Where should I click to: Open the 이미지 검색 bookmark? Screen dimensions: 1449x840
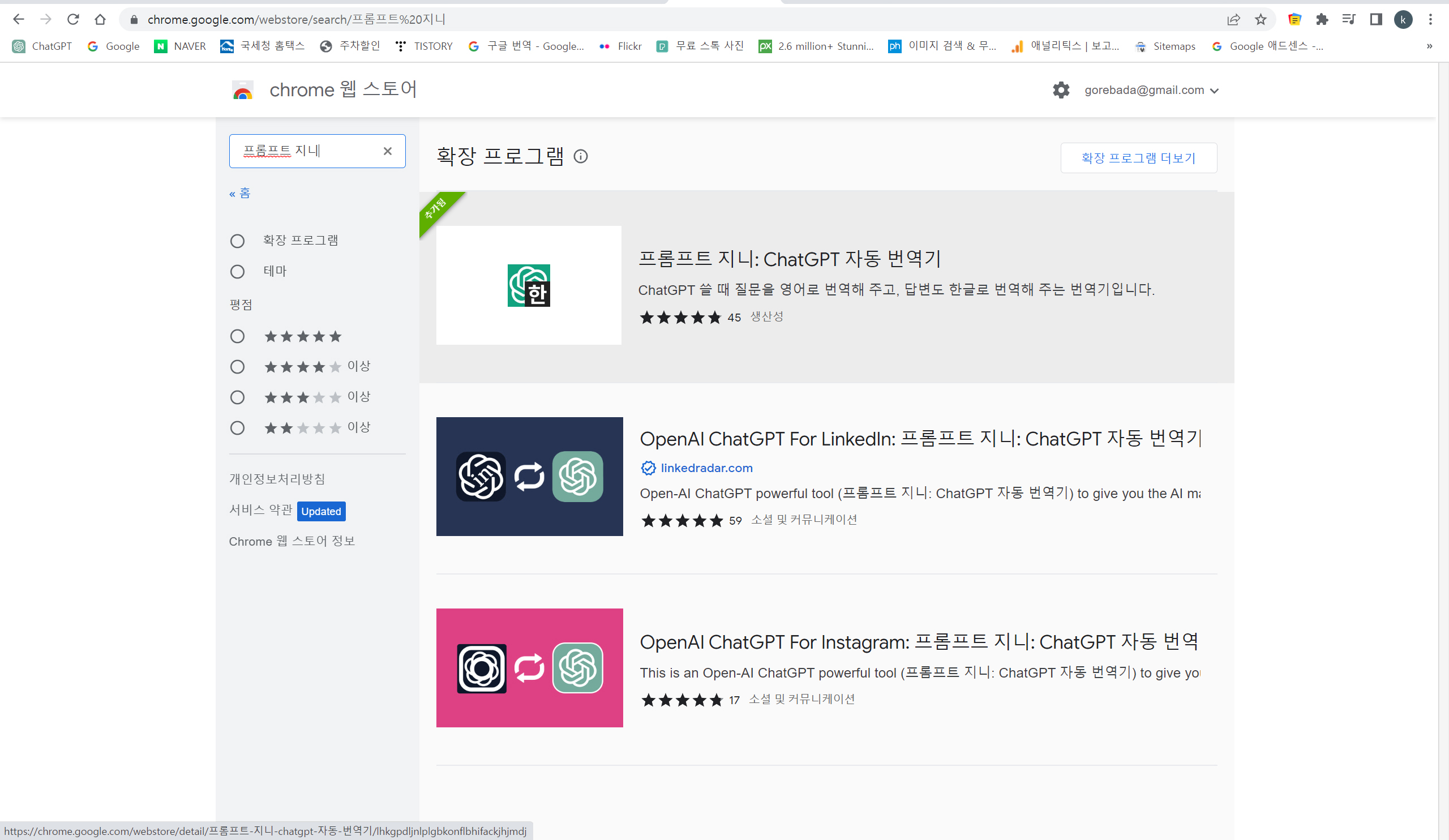(x=942, y=46)
